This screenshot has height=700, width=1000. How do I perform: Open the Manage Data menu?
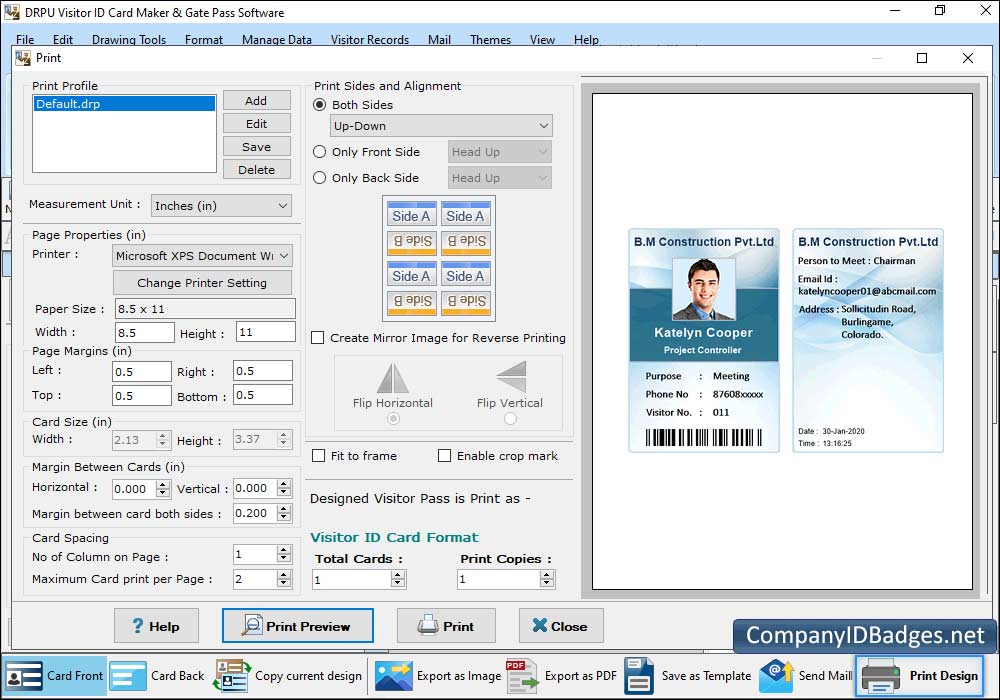[277, 40]
